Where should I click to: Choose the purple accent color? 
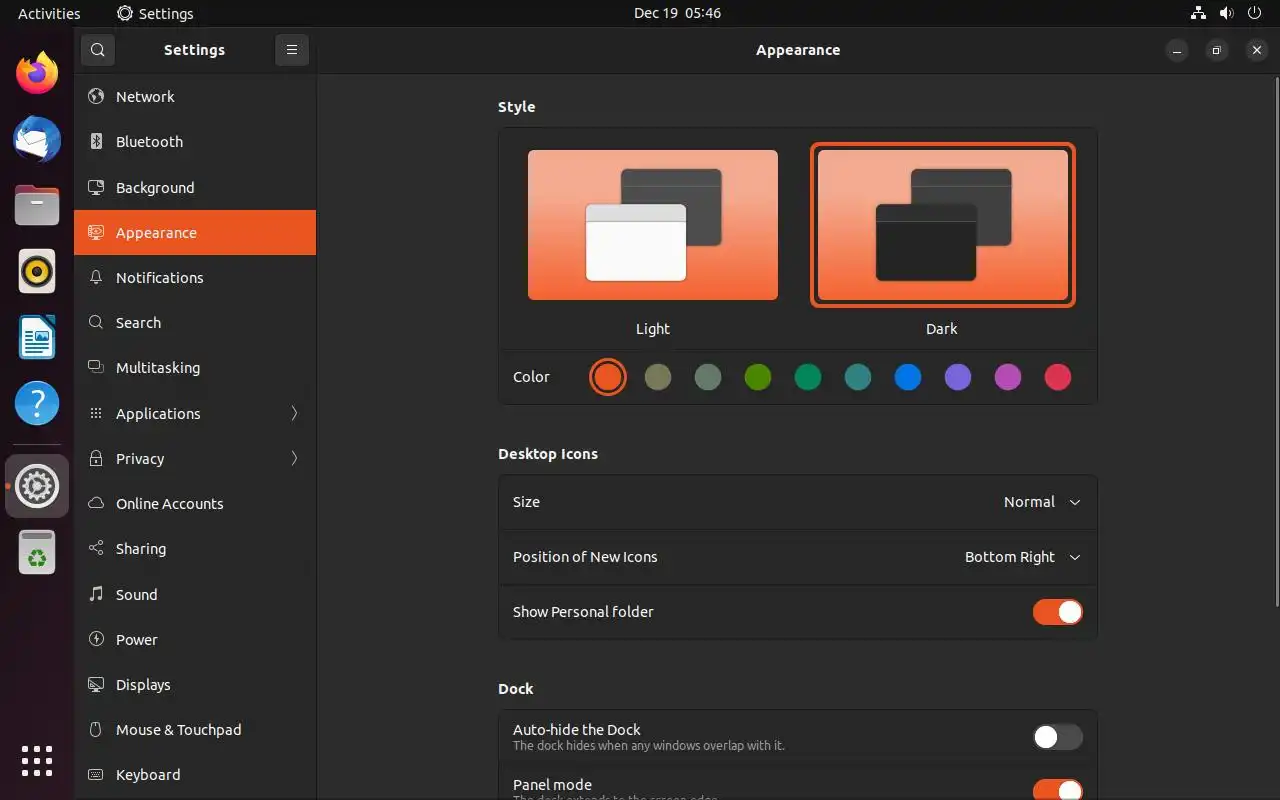[958, 377]
